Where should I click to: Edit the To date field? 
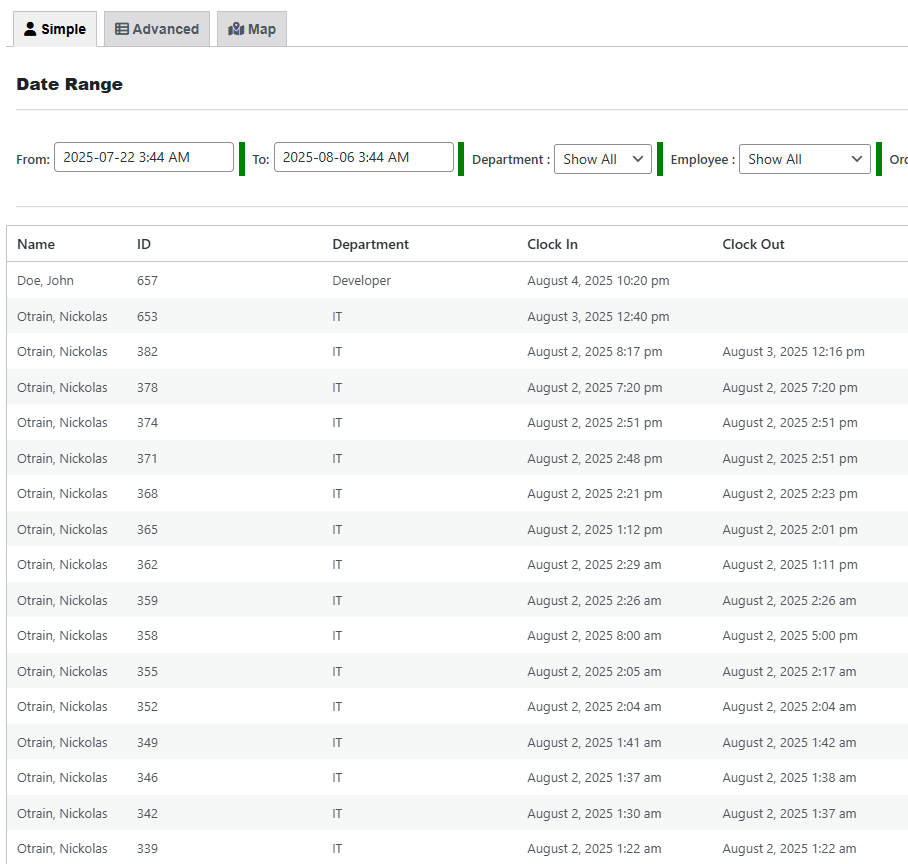pyautogui.click(x=364, y=157)
